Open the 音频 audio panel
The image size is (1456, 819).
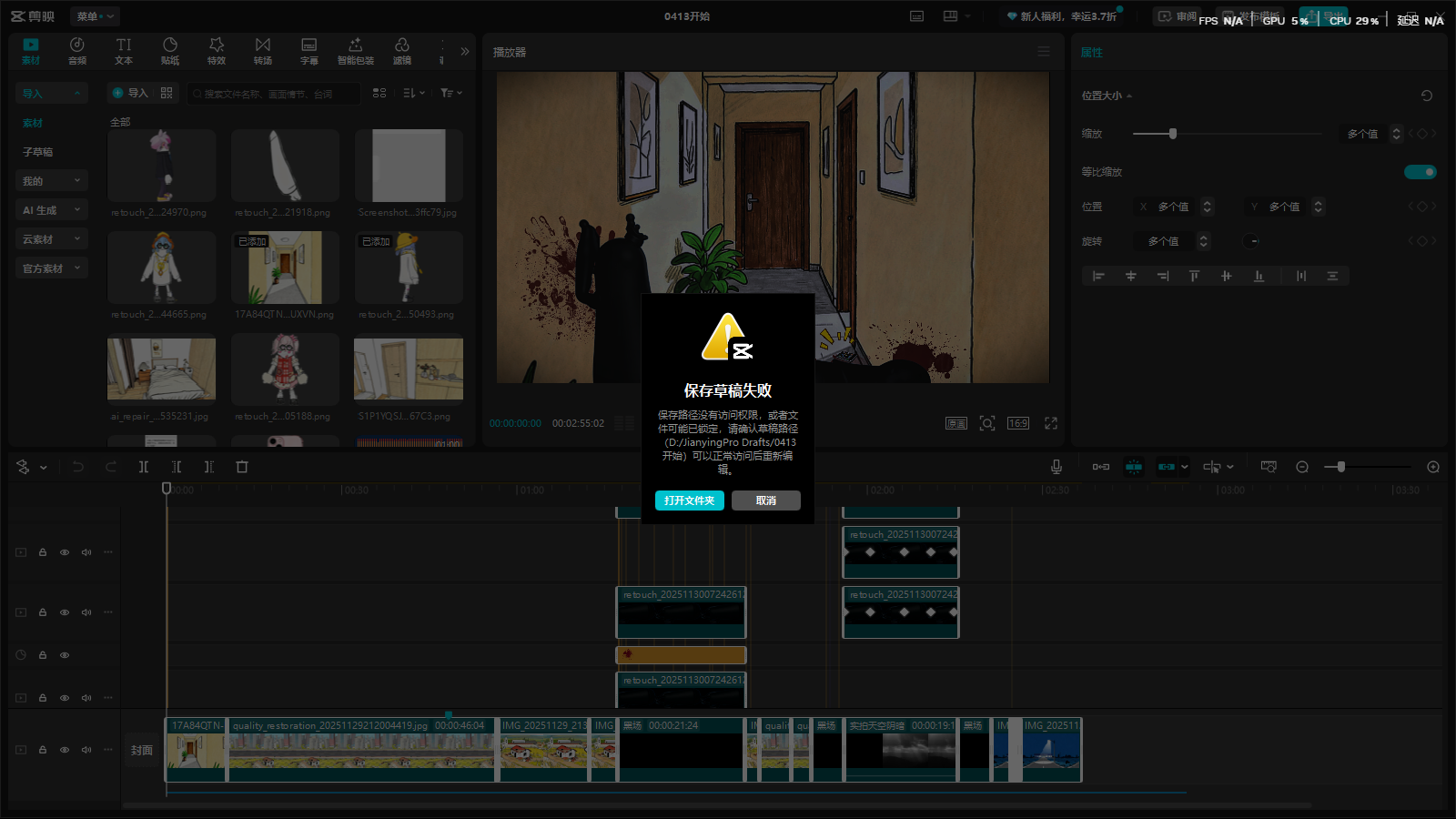pyautogui.click(x=77, y=51)
